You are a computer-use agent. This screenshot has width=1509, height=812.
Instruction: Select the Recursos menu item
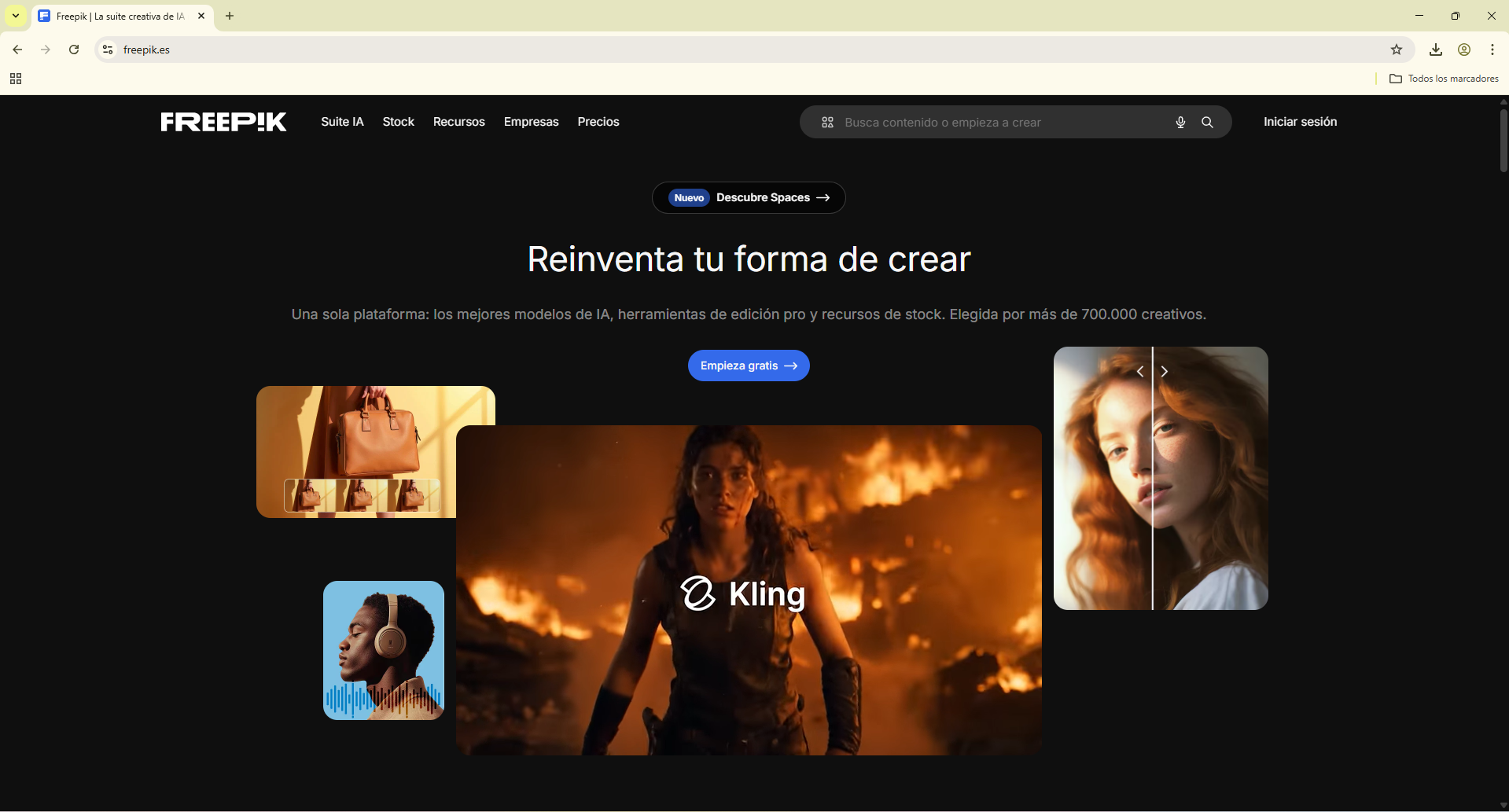point(459,122)
